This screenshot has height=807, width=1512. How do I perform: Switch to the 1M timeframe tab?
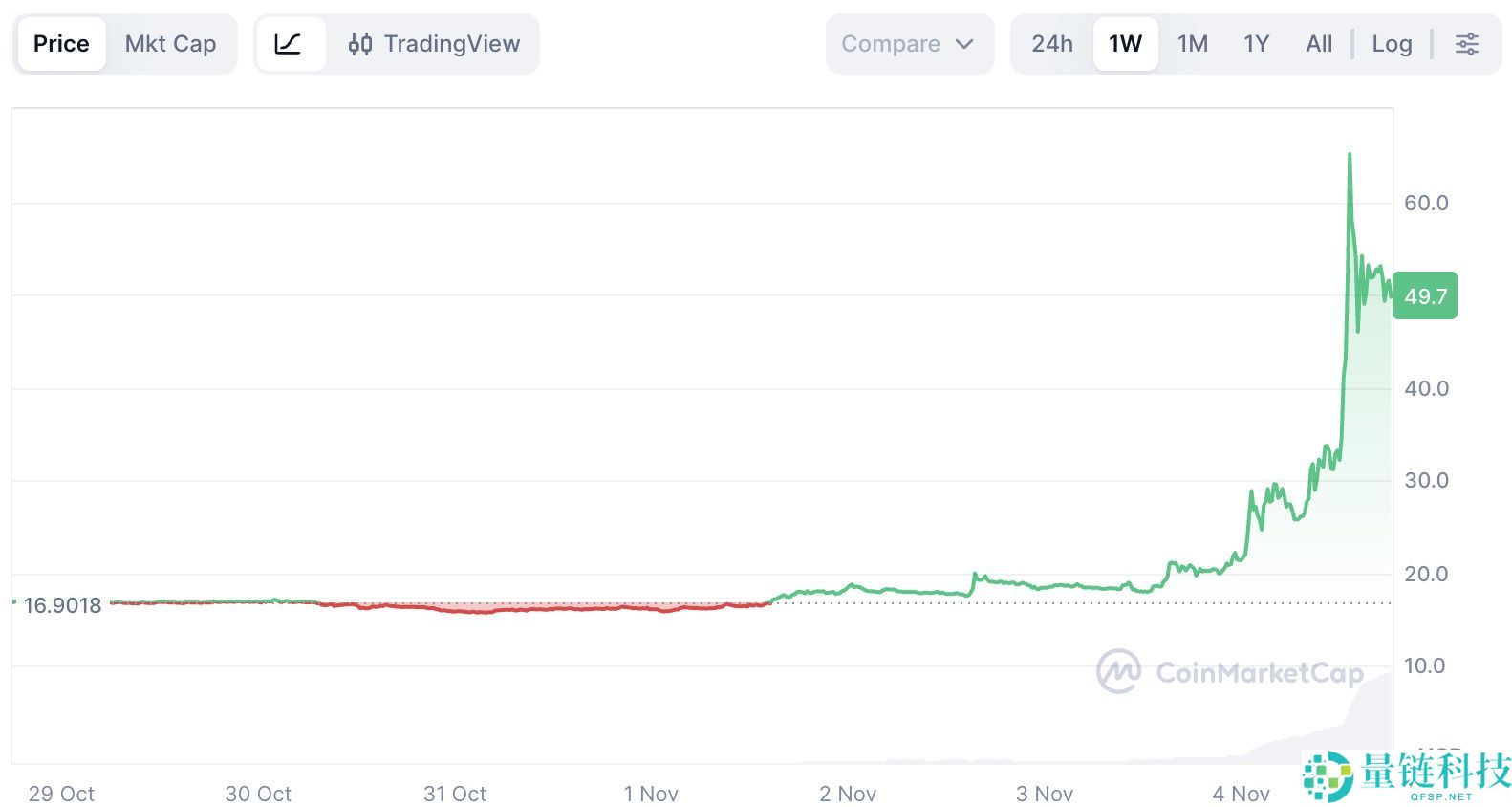point(1193,43)
